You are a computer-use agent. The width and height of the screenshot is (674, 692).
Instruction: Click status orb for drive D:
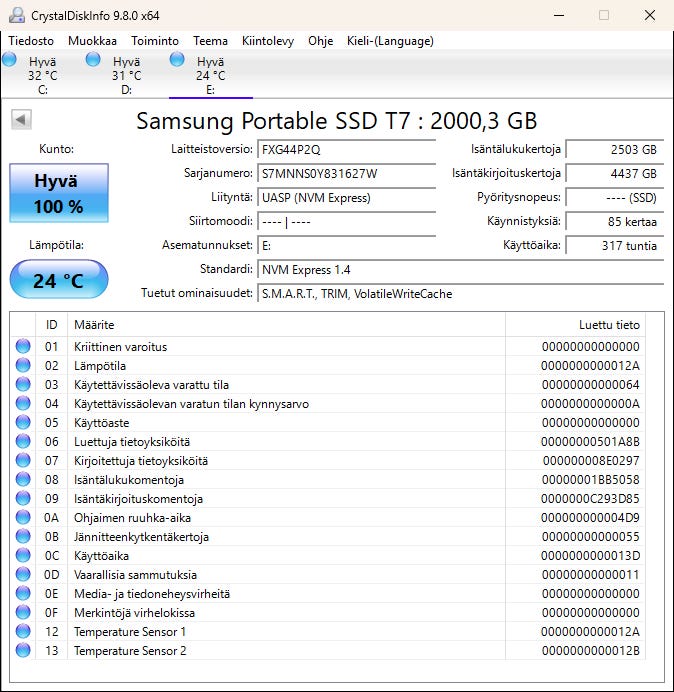(x=94, y=60)
